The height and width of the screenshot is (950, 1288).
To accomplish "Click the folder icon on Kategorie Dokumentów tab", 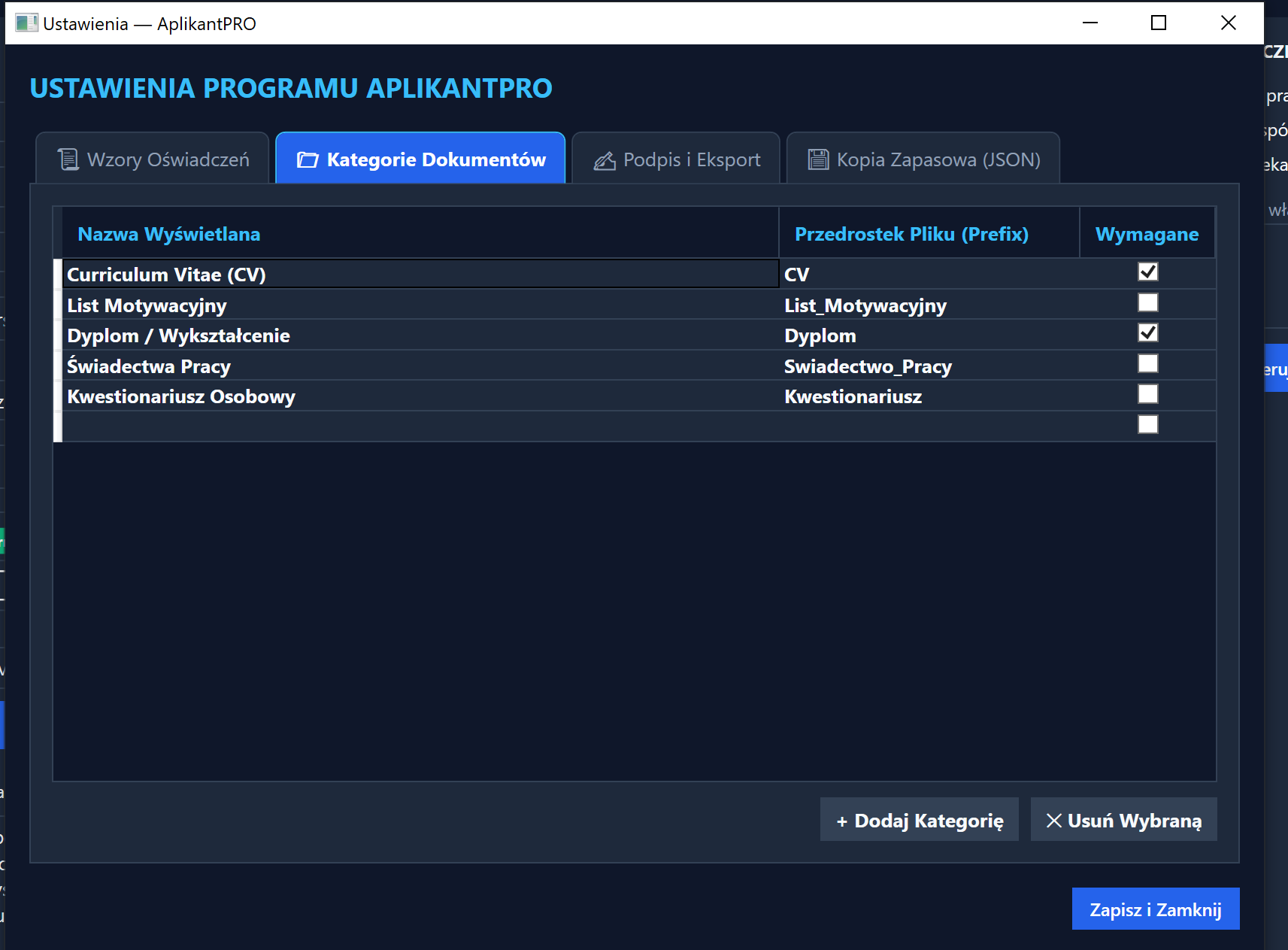I will point(307,159).
